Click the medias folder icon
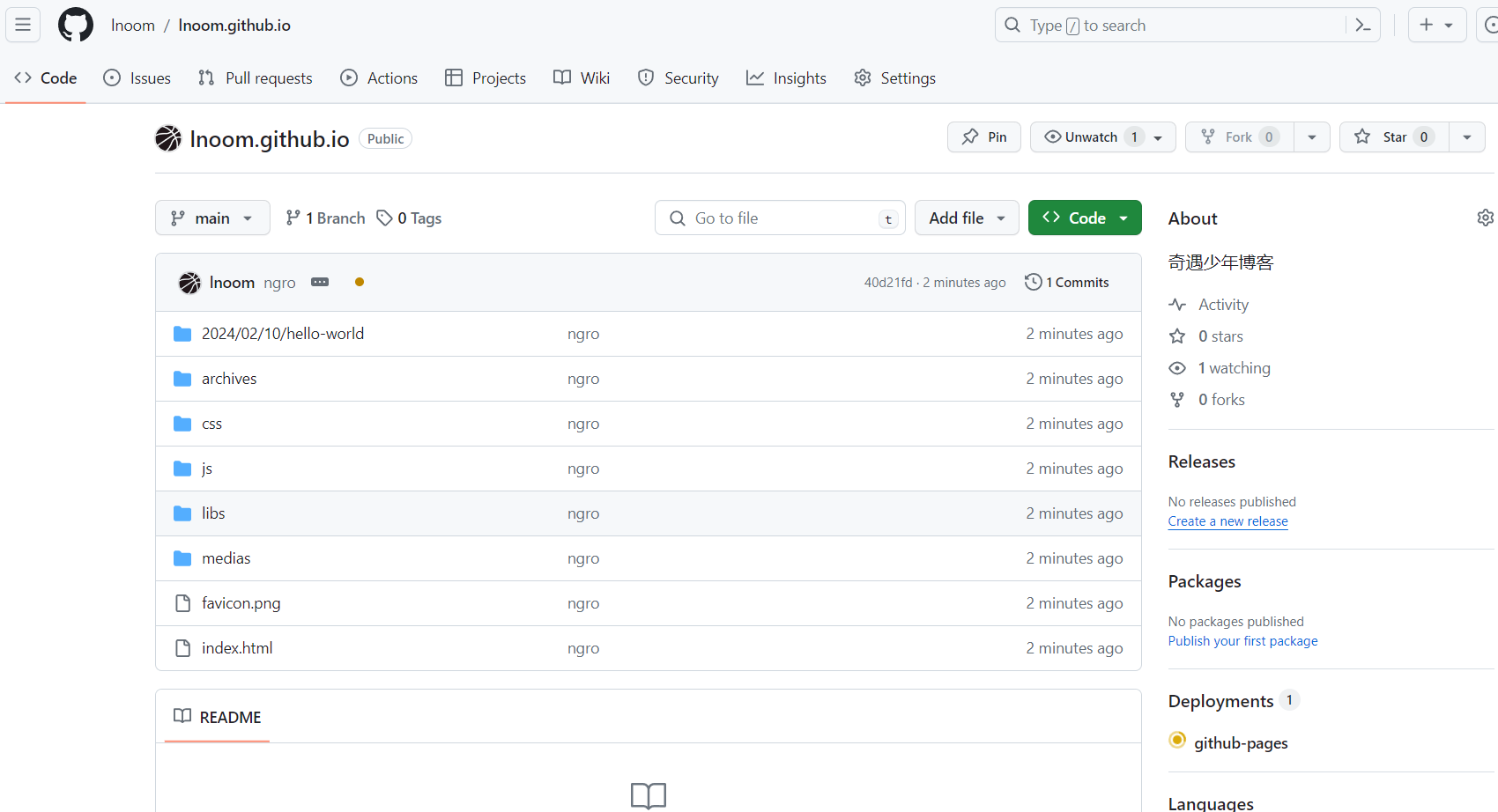 182,558
